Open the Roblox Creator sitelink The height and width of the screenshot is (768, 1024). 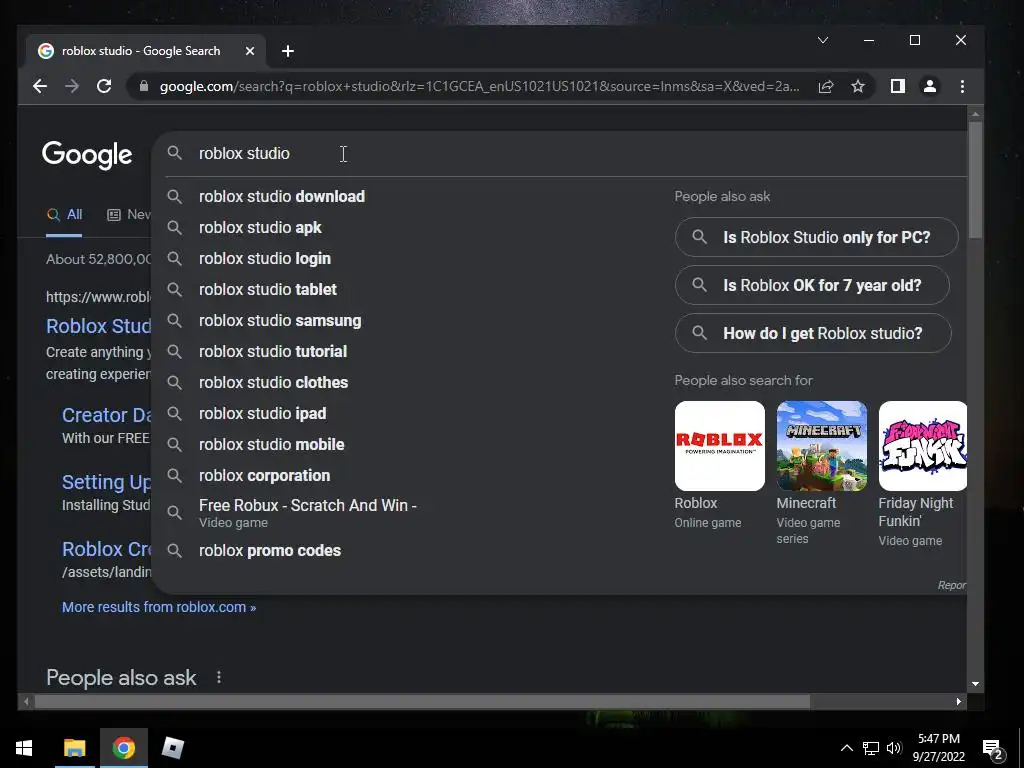point(106,549)
